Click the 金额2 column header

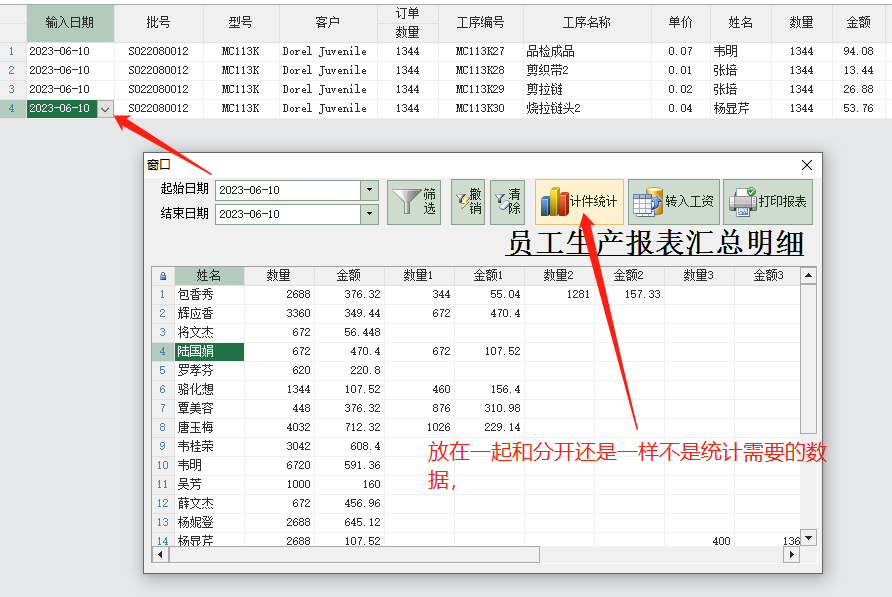[629, 276]
